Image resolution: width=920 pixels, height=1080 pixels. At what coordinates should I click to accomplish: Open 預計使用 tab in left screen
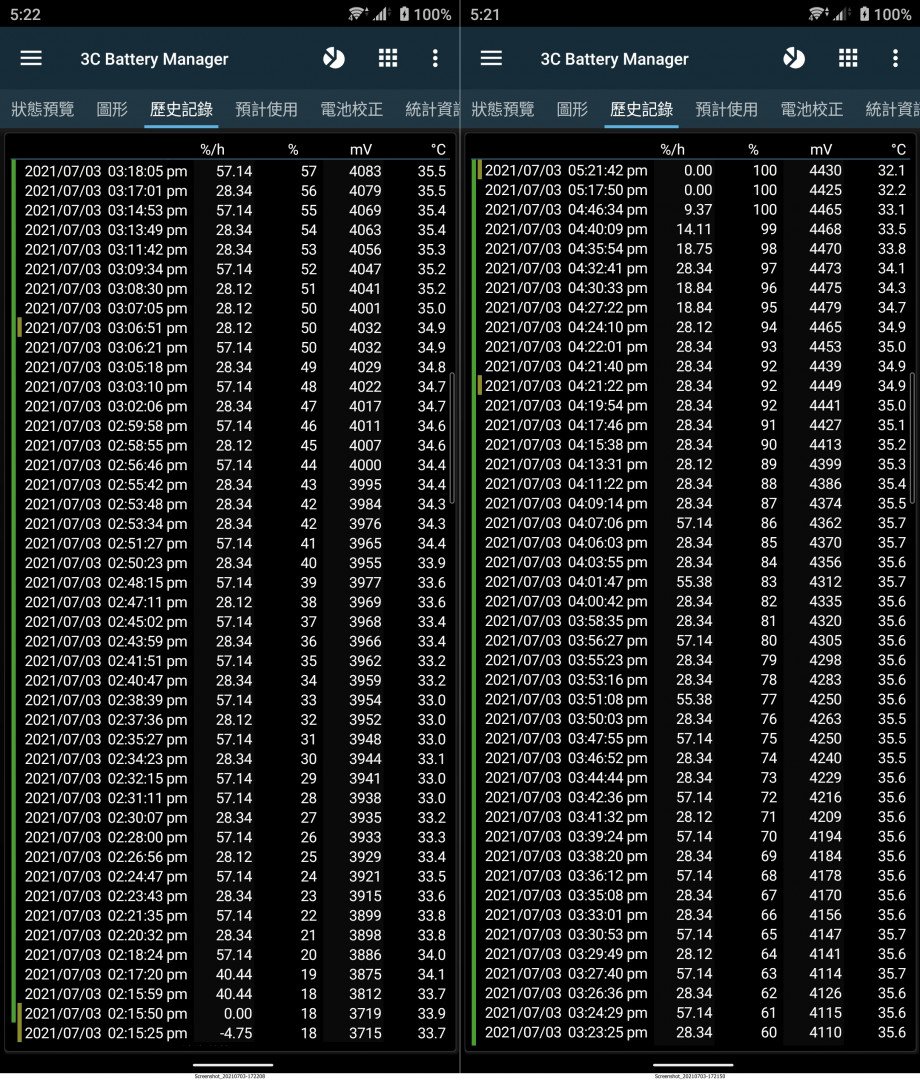pyautogui.click(x=266, y=110)
